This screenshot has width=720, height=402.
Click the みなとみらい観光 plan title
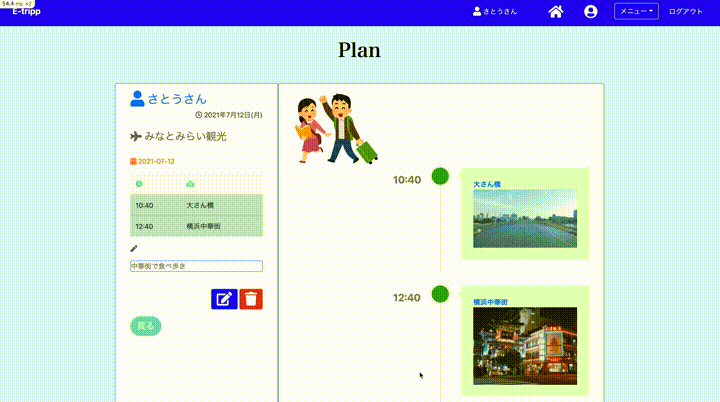186,136
